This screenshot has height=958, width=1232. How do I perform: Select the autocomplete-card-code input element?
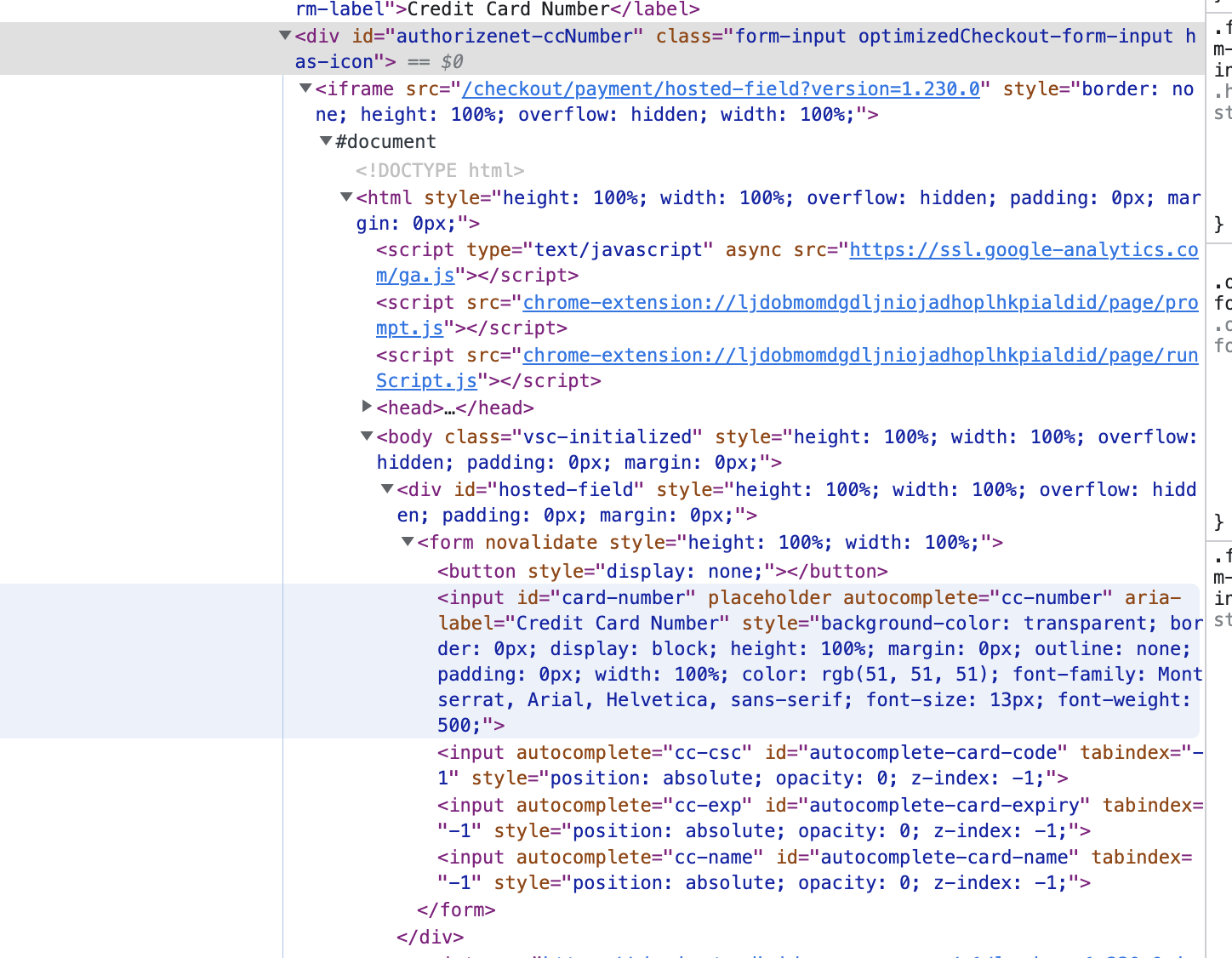(819, 765)
